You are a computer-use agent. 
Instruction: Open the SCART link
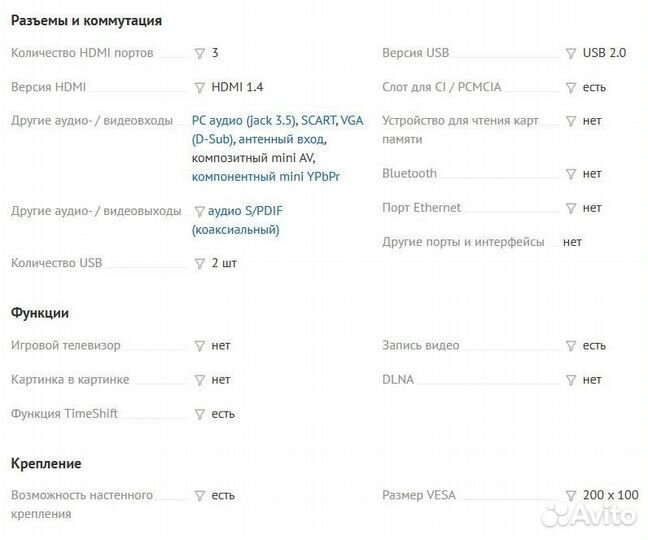(x=319, y=121)
